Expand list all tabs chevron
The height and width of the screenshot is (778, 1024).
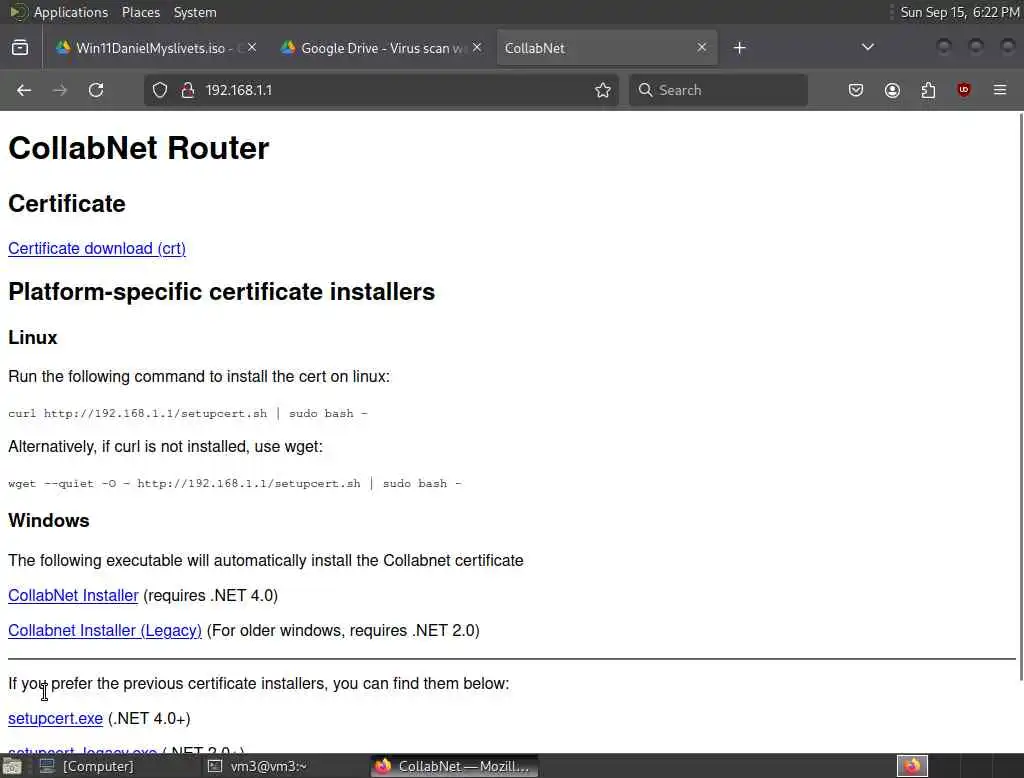tap(868, 47)
